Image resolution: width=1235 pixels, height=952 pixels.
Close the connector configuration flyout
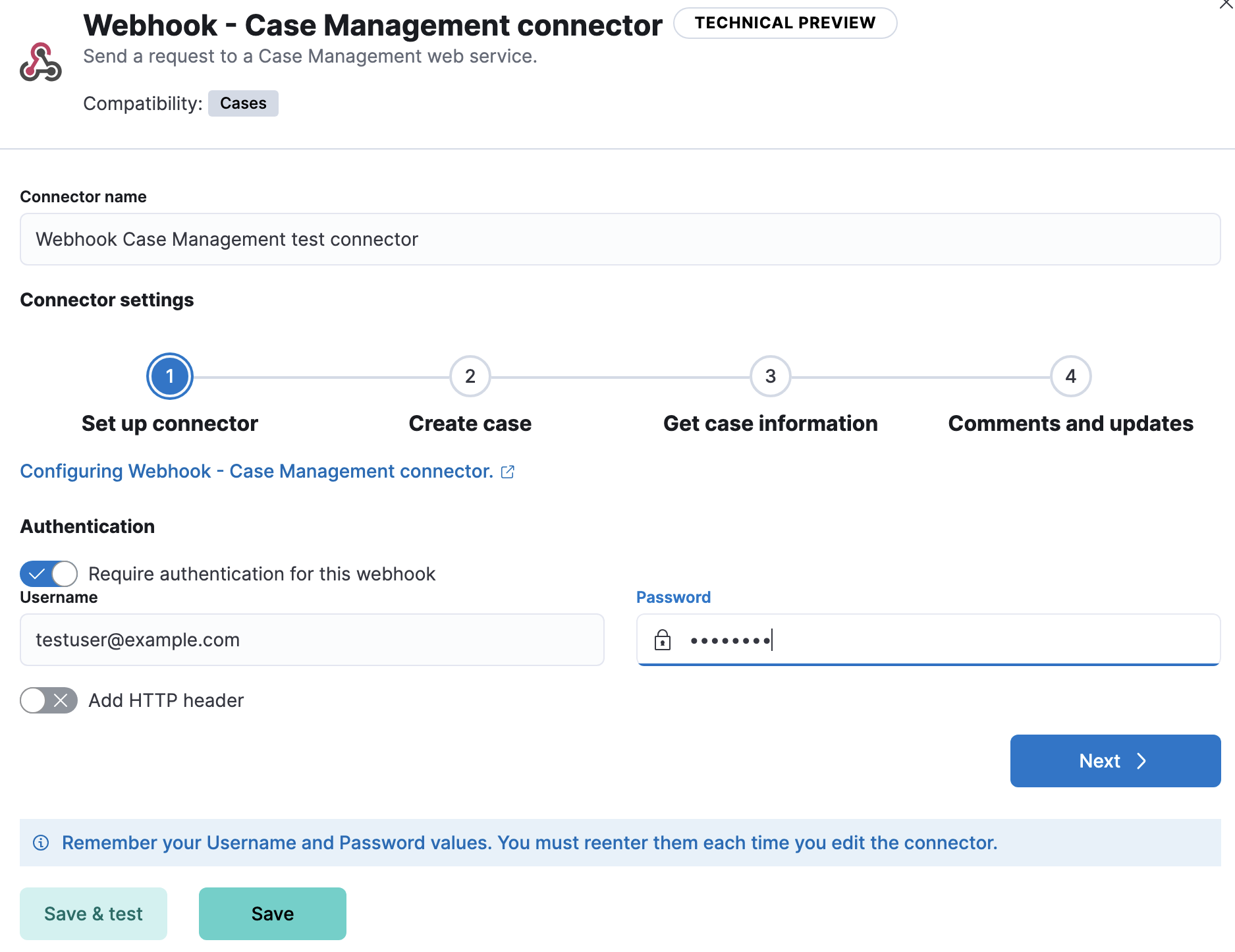coord(1227,5)
